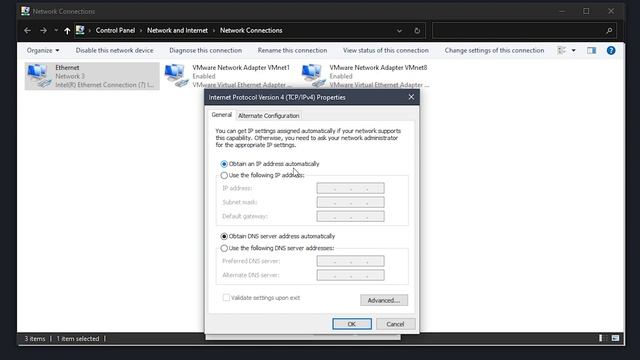This screenshot has width=640, height=360.
Task: Go up one folder level
Action: point(67,31)
